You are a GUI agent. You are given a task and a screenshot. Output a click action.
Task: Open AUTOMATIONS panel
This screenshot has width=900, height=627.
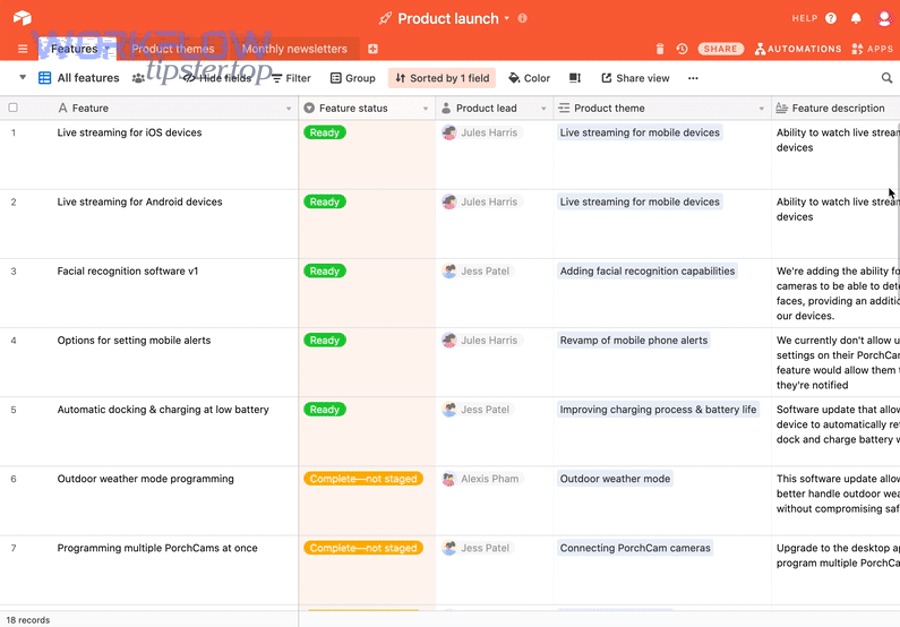pyautogui.click(x=798, y=49)
